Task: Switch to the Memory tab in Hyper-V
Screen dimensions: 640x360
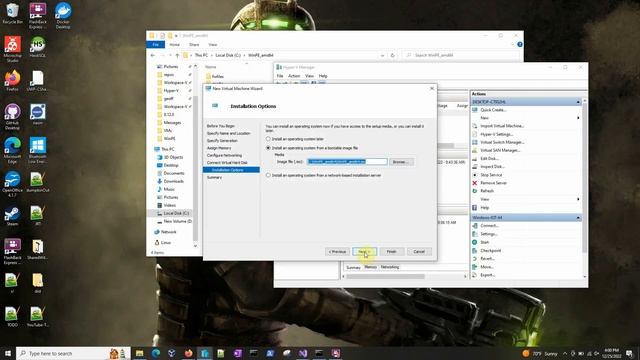Action: tap(371, 267)
